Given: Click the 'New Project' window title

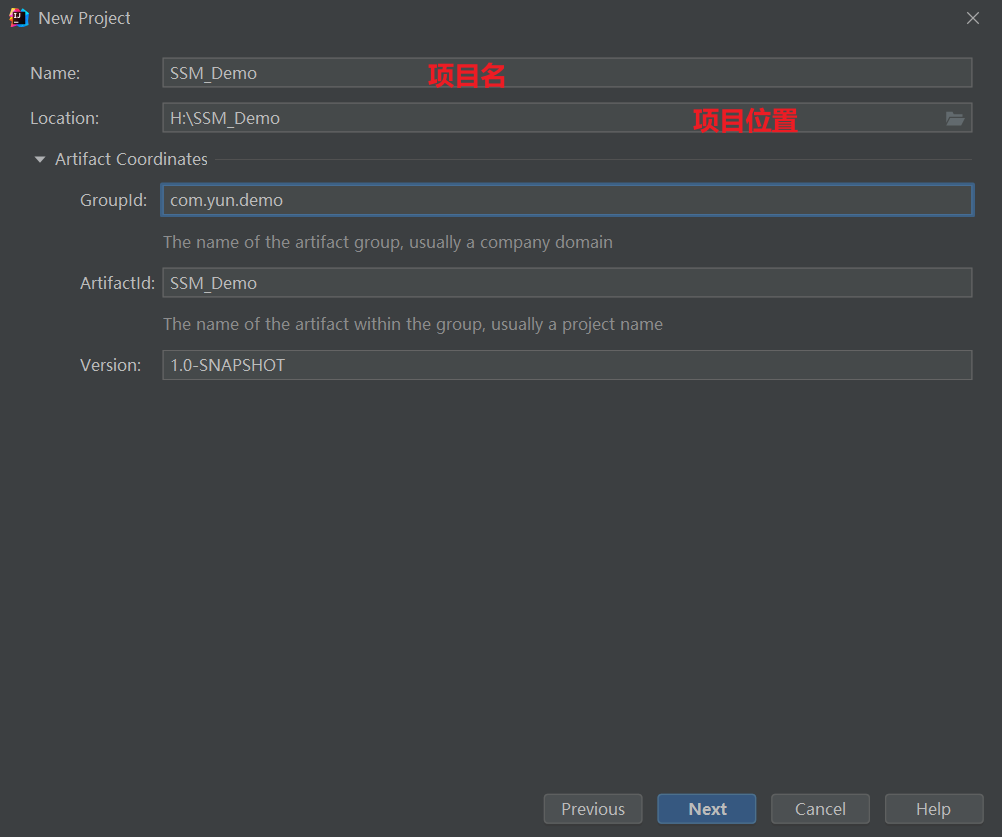Looking at the screenshot, I should point(84,18).
